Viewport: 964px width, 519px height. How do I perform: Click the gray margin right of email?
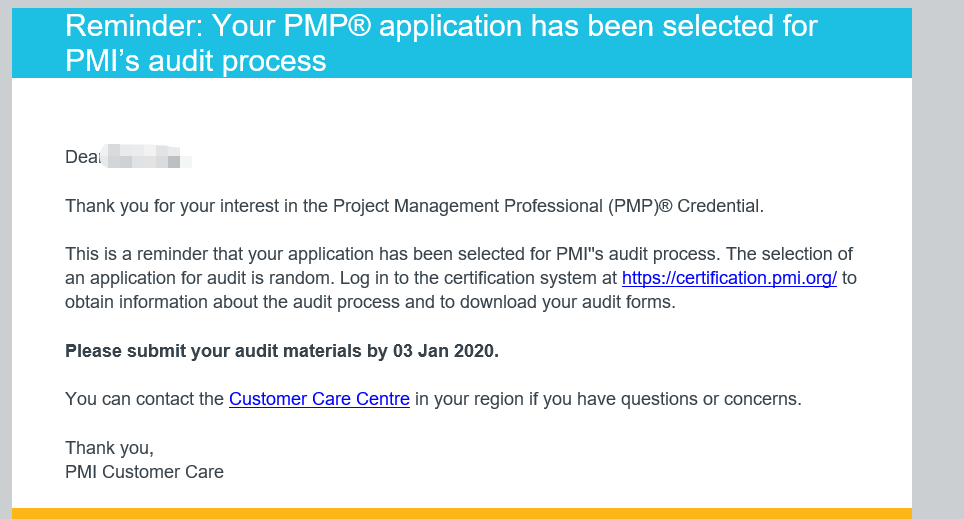938,260
